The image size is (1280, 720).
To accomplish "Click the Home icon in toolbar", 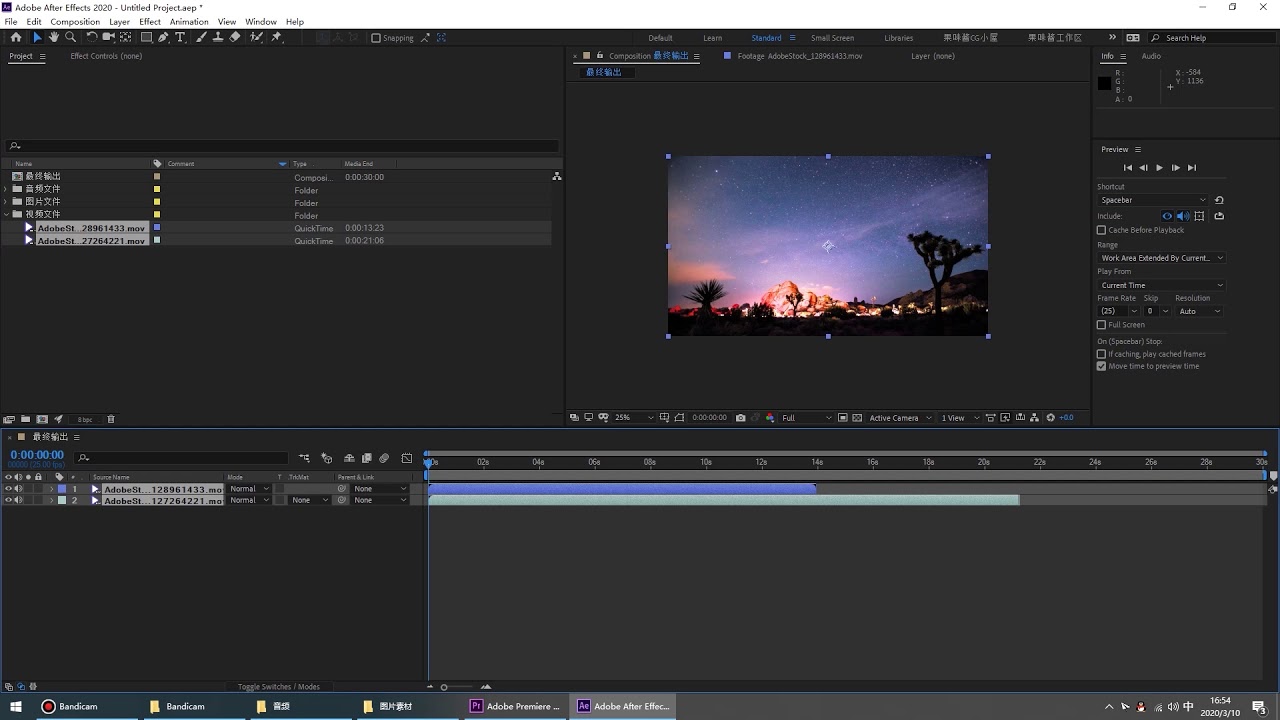I will point(16,37).
